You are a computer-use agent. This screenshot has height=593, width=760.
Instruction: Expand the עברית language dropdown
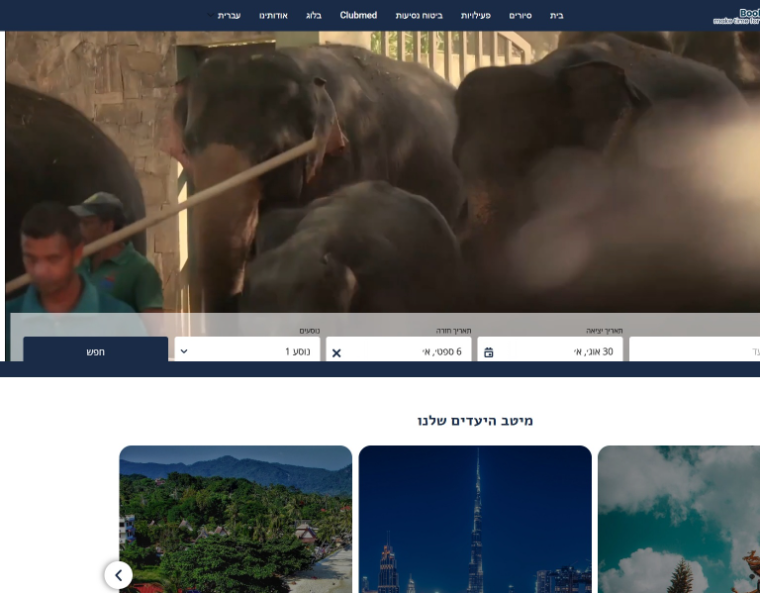224,16
